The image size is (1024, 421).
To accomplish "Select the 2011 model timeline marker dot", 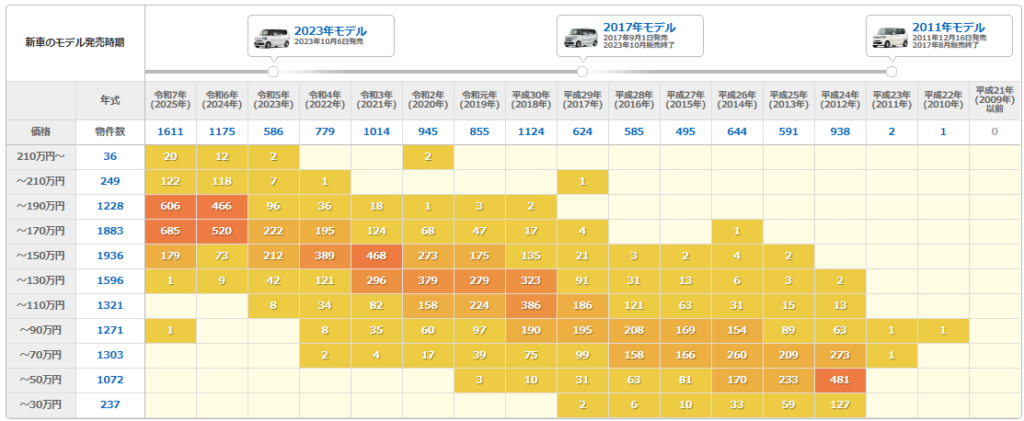I will pos(891,71).
